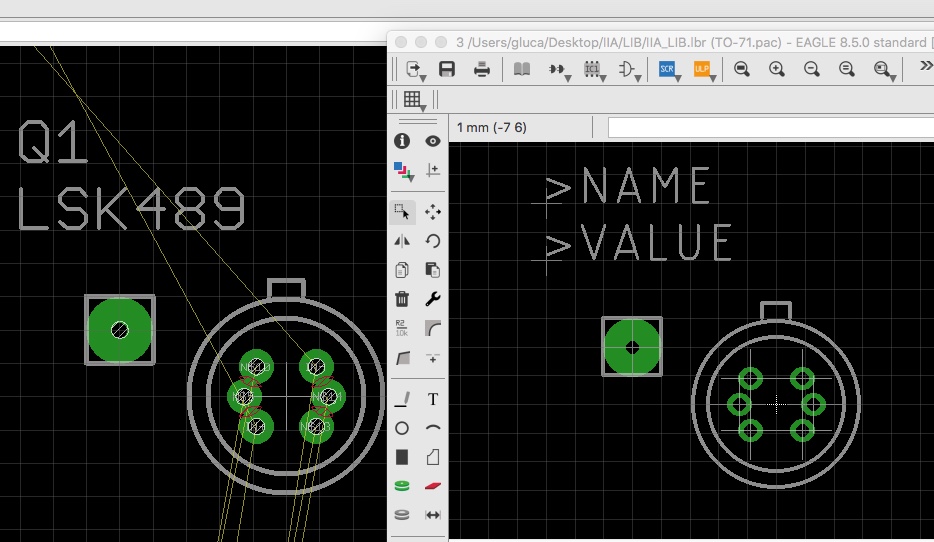This screenshot has width=934, height=542.
Task: Focus the command line input field
Action: tap(771, 127)
